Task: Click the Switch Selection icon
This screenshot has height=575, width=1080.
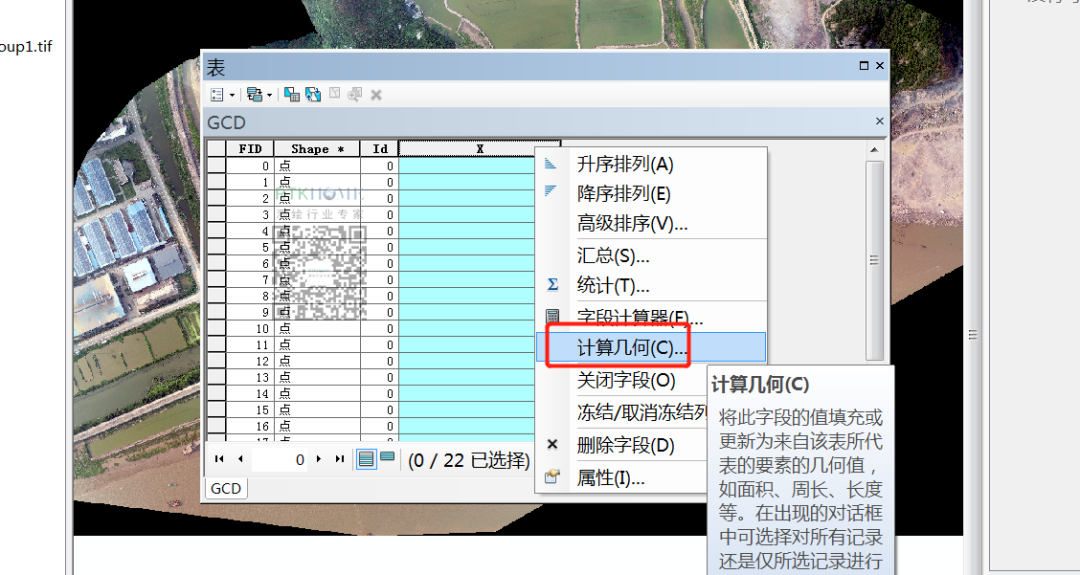Action: pyautogui.click(x=313, y=94)
